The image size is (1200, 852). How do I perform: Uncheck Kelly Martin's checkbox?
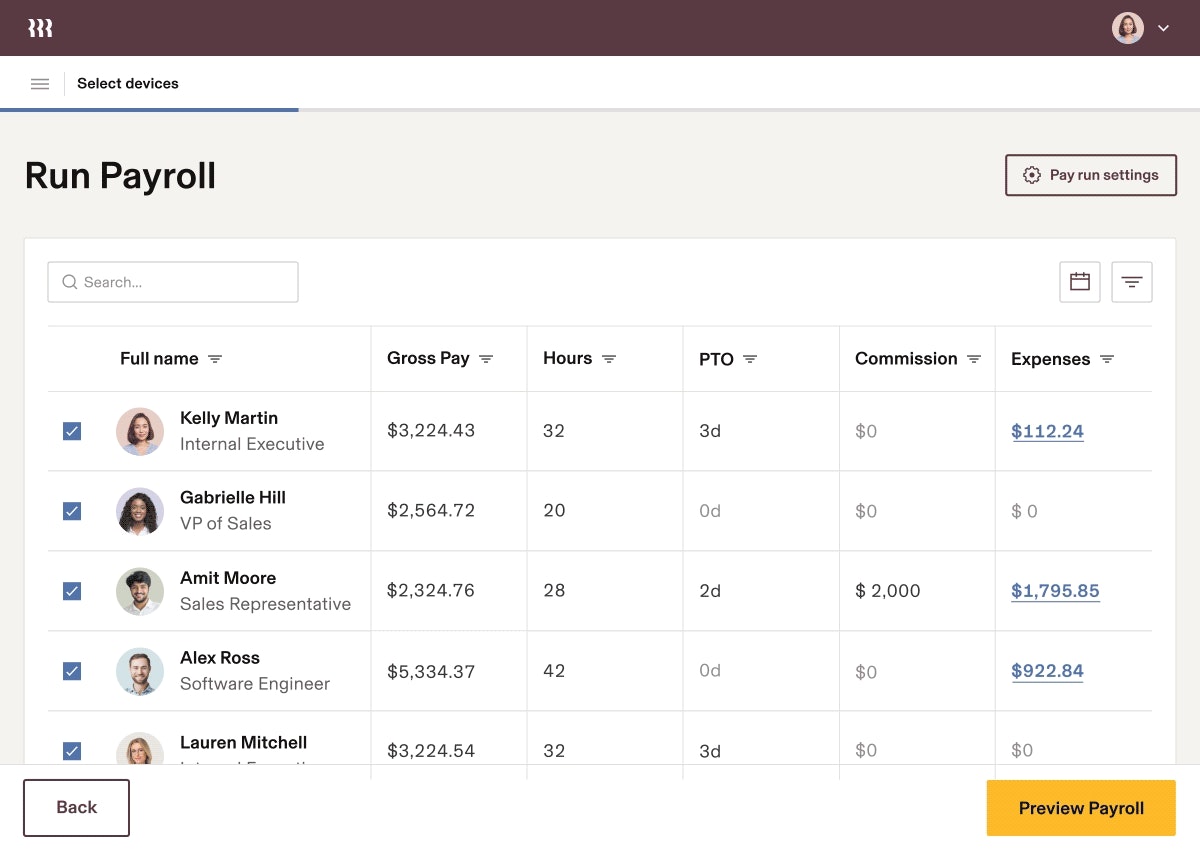click(x=72, y=431)
